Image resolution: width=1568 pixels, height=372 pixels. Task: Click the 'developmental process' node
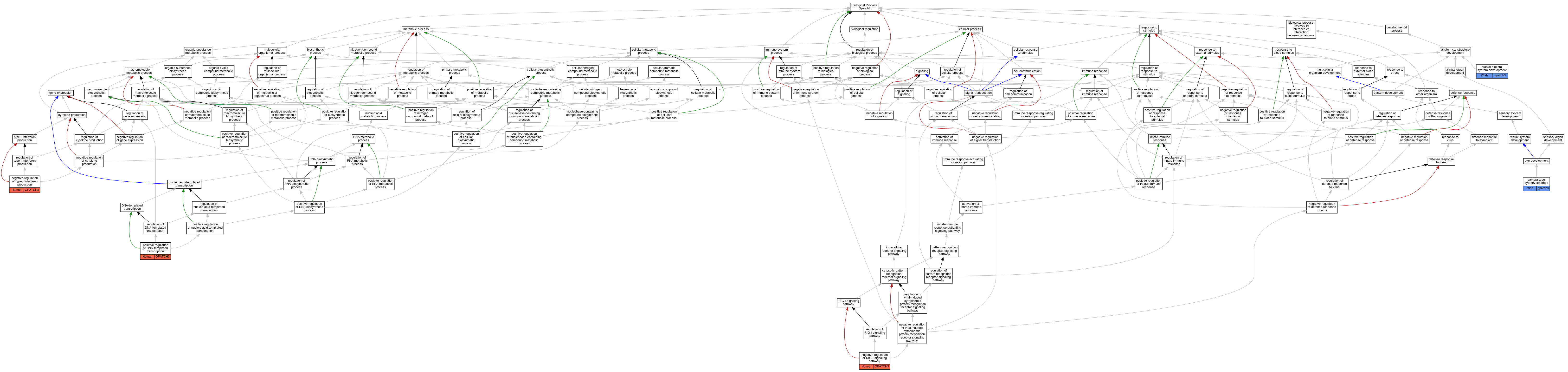(1396, 29)
